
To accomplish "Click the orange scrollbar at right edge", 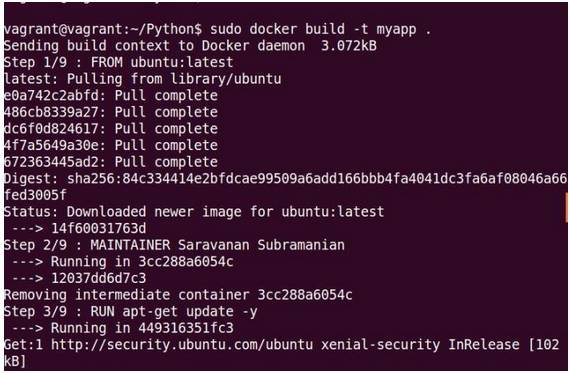I will (566, 207).
